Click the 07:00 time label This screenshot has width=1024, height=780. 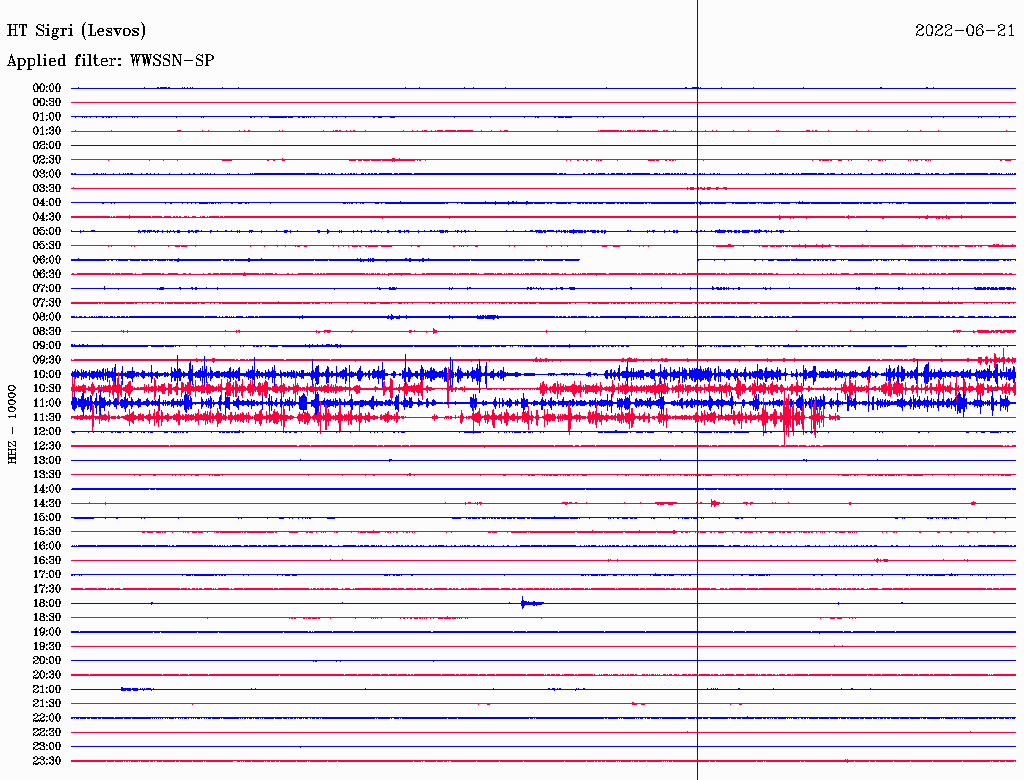[x=47, y=288]
